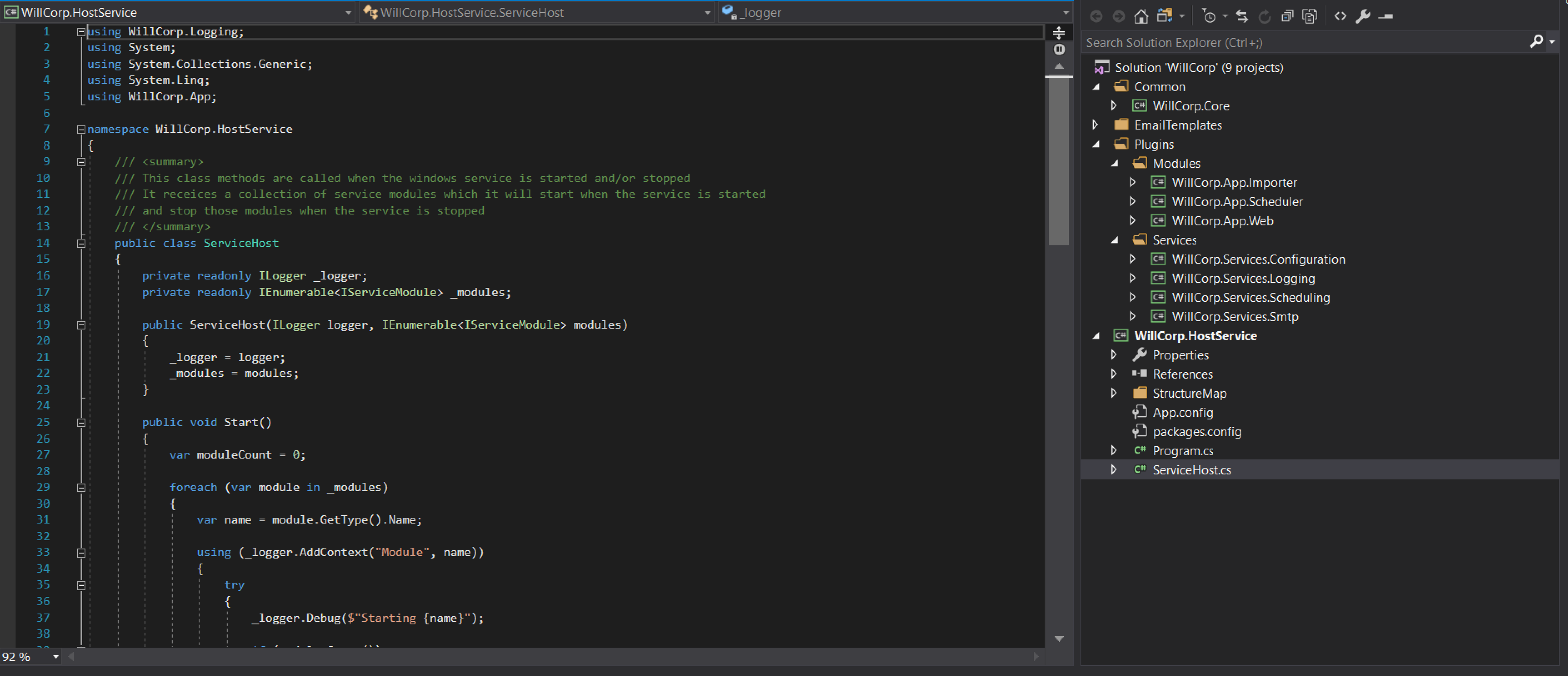
Task: Expand the WillCorp.Core project
Action: (1114, 106)
